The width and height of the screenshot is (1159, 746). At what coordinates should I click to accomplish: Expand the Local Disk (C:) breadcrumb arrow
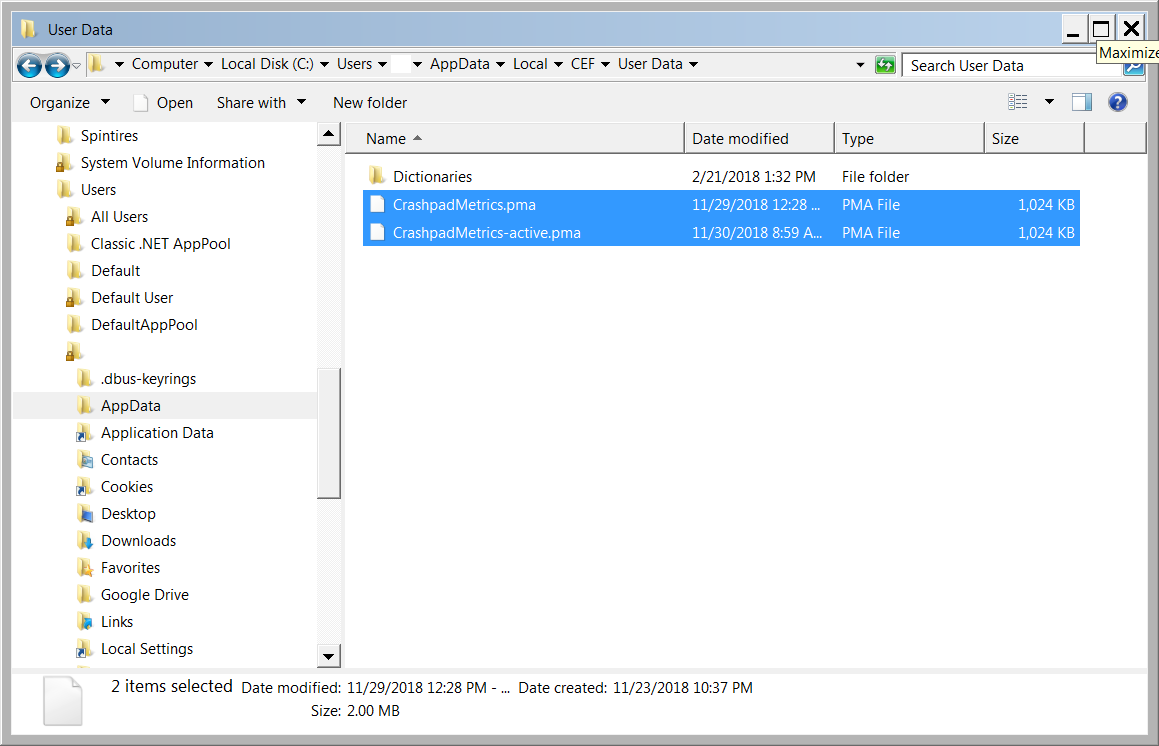pos(324,64)
